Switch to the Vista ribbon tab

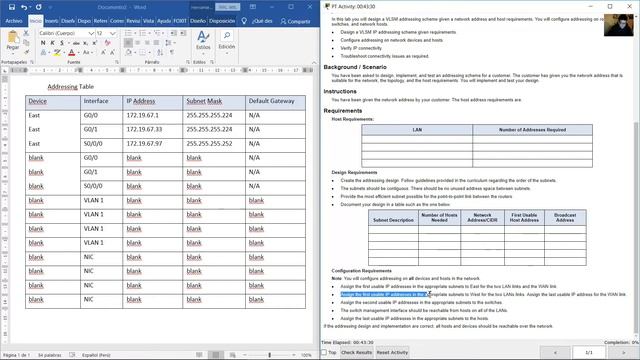coord(149,21)
